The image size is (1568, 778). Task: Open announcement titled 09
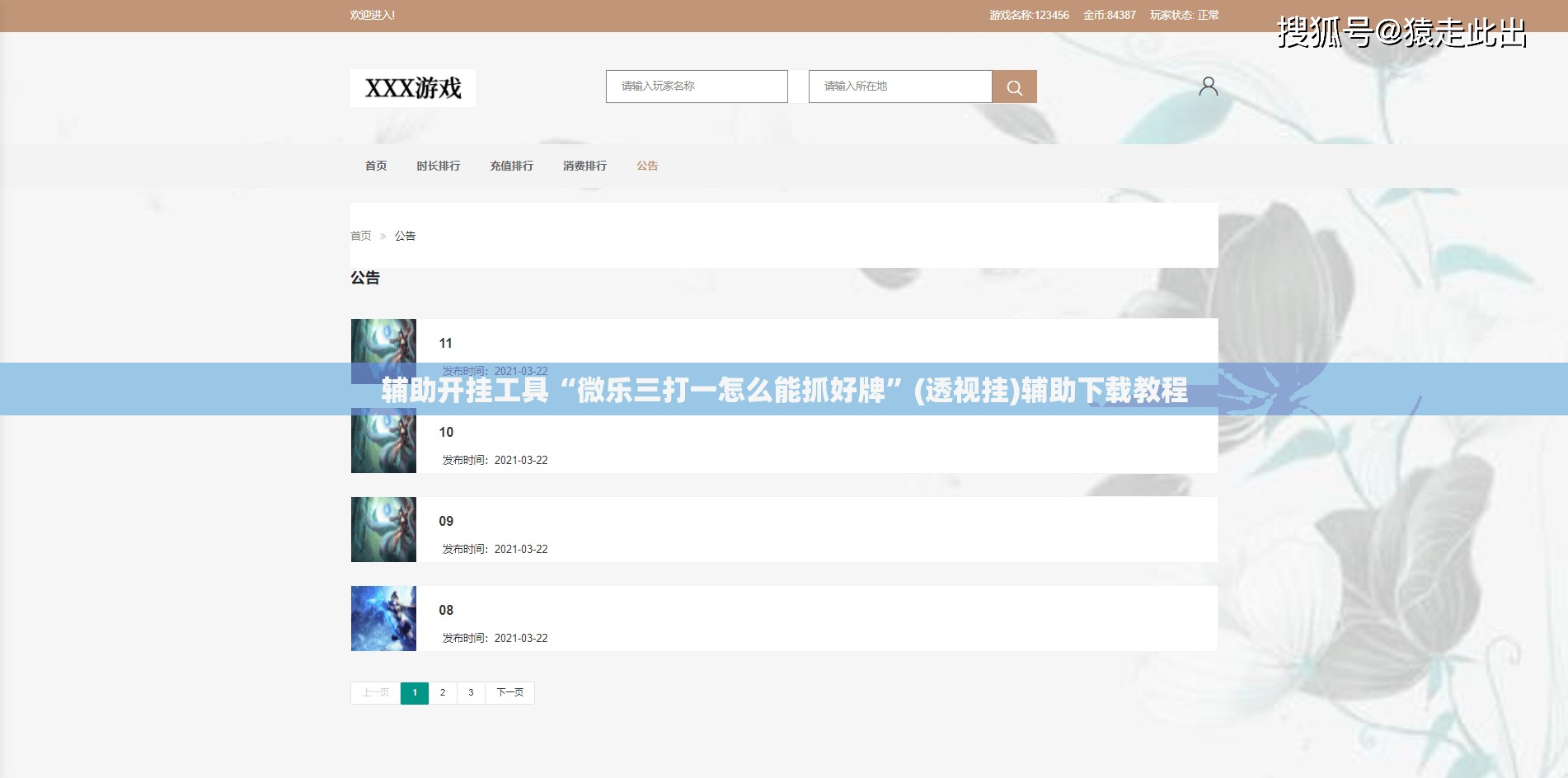pyautogui.click(x=446, y=522)
